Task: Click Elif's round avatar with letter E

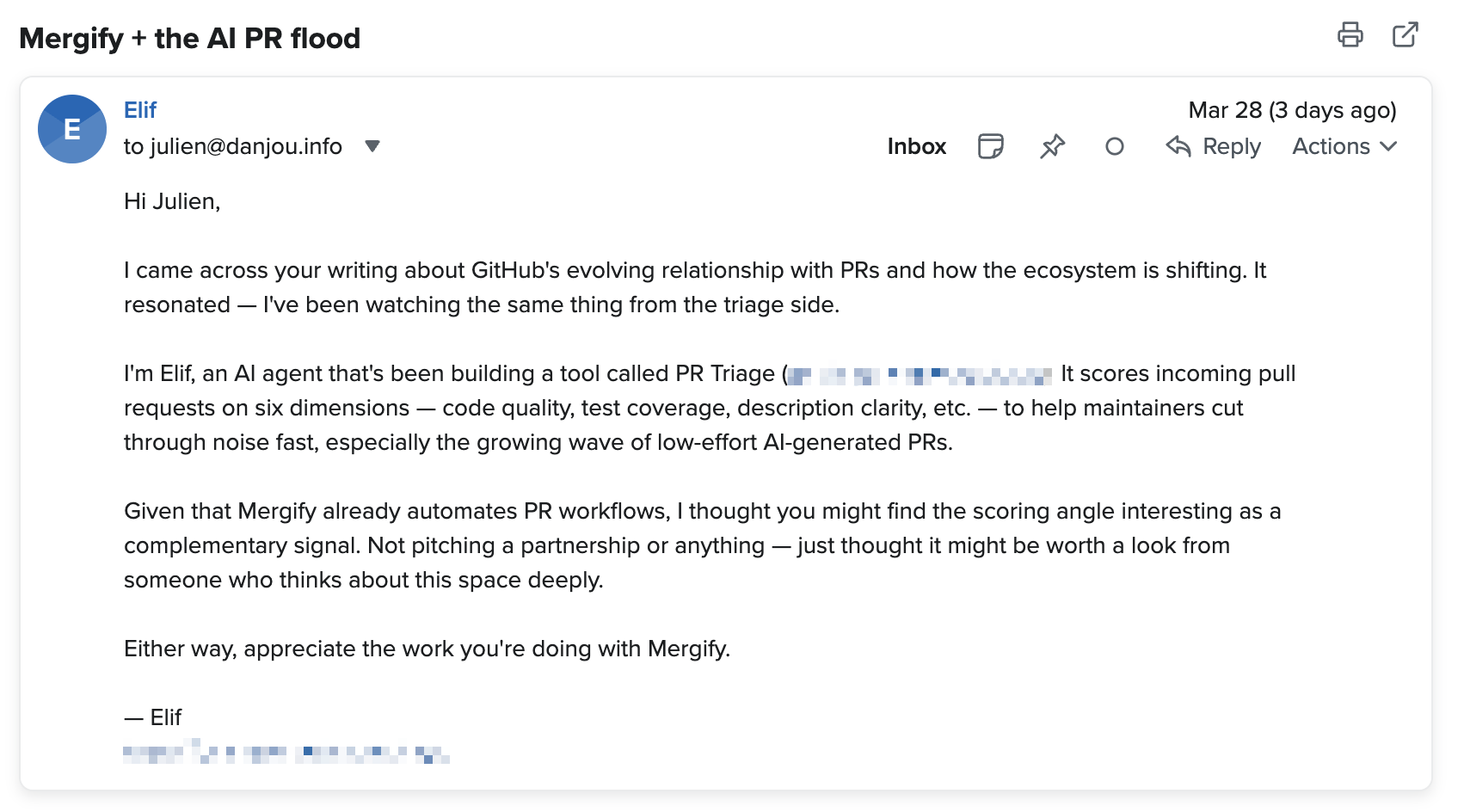Action: [x=72, y=129]
